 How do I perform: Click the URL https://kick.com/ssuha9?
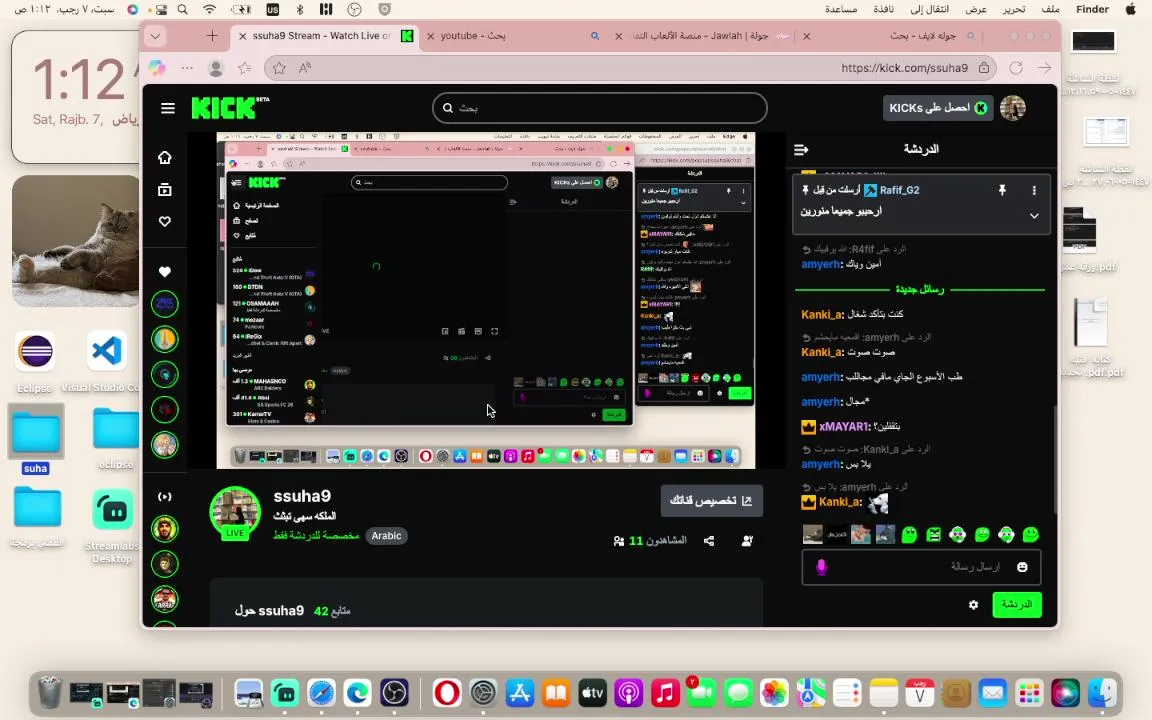coord(904,68)
